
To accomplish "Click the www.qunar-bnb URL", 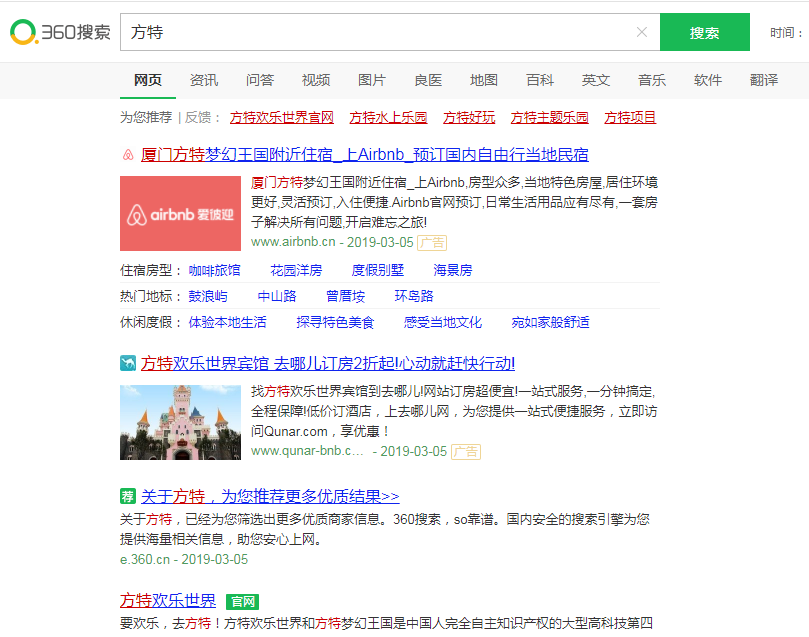I will pyautogui.click(x=307, y=451).
